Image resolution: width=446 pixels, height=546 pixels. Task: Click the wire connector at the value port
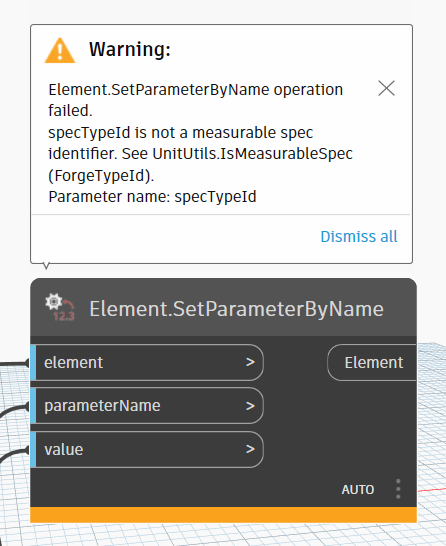coord(27,450)
